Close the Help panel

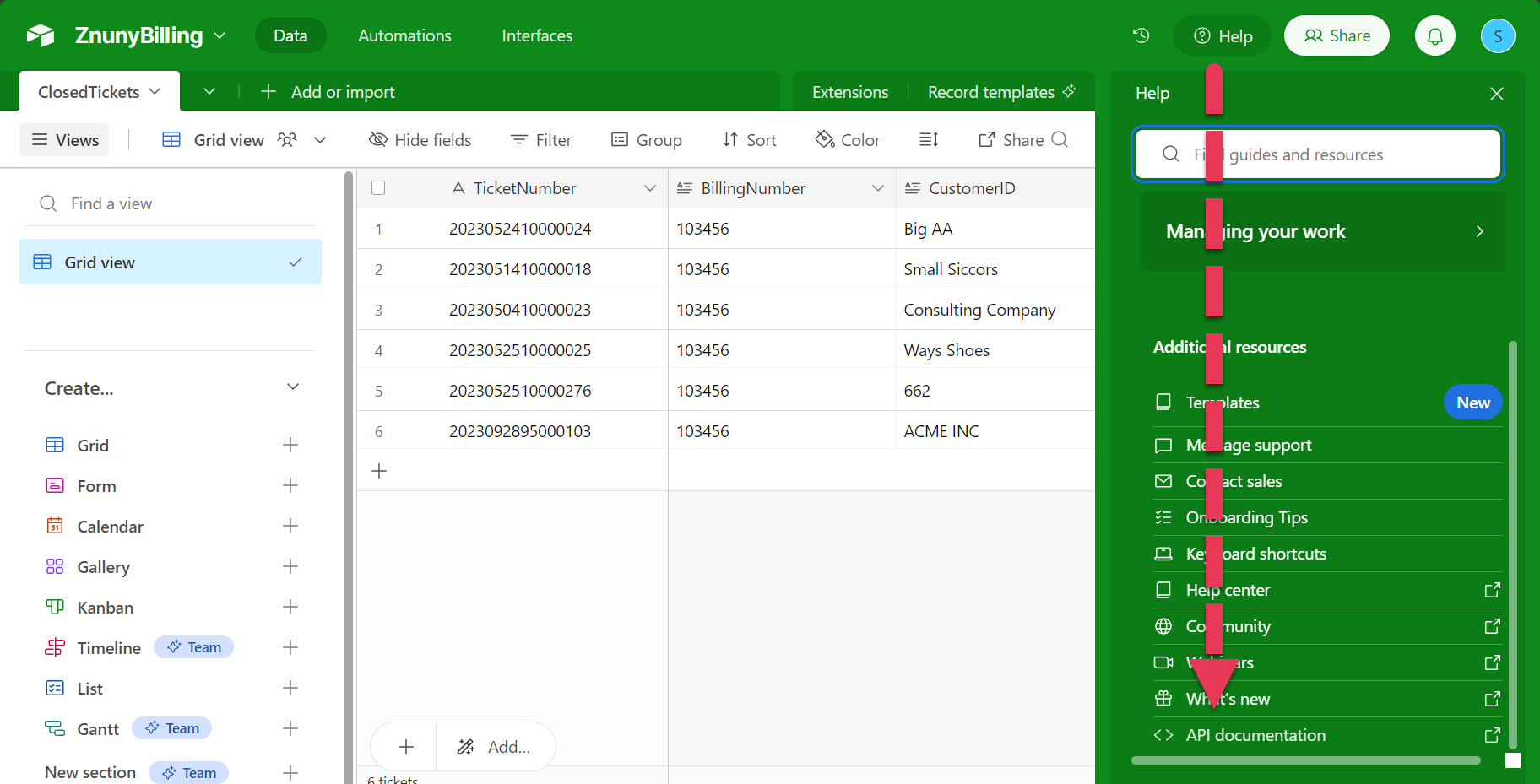tap(1496, 94)
